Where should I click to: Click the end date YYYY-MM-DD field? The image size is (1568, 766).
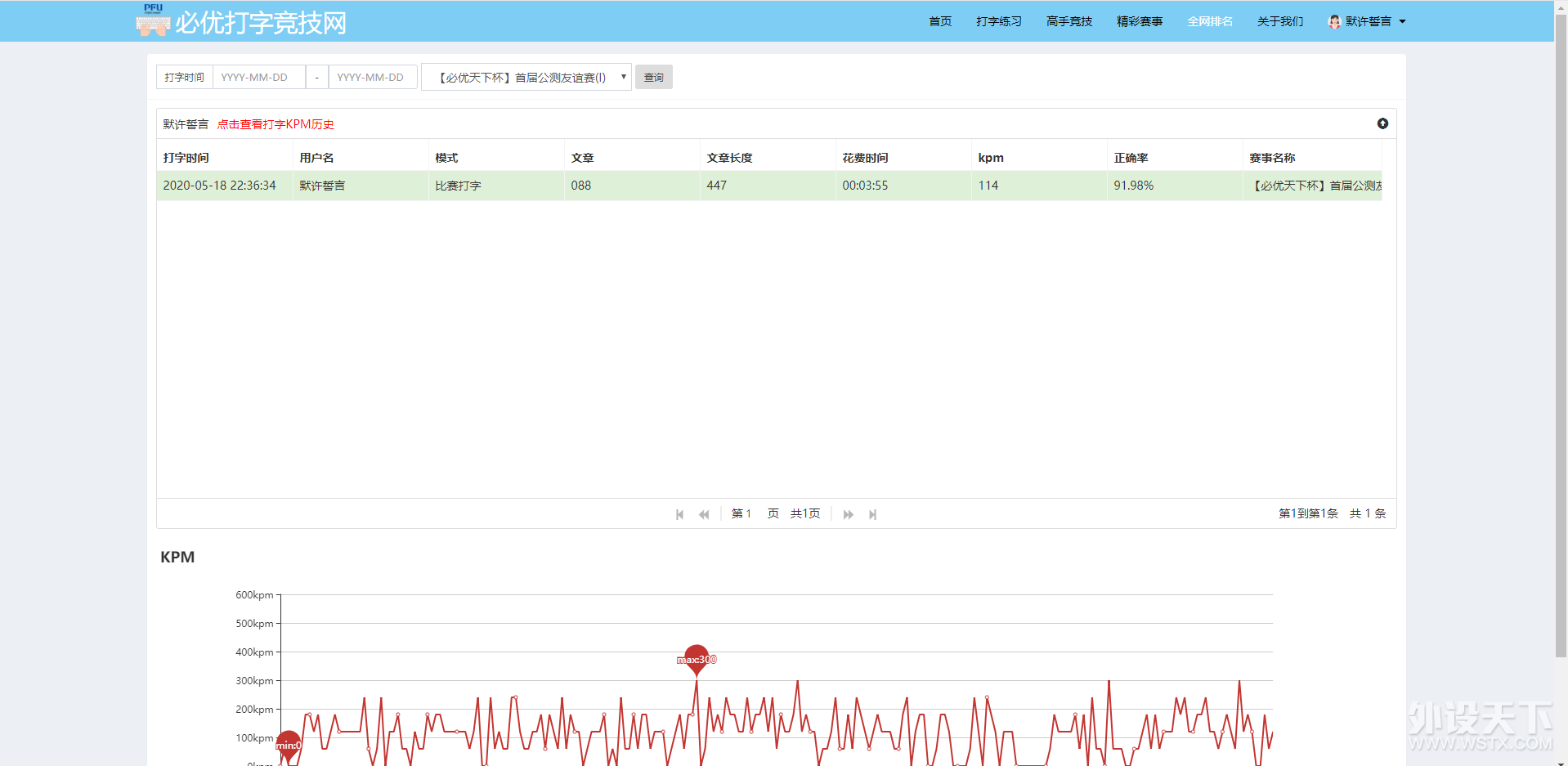pyautogui.click(x=373, y=77)
